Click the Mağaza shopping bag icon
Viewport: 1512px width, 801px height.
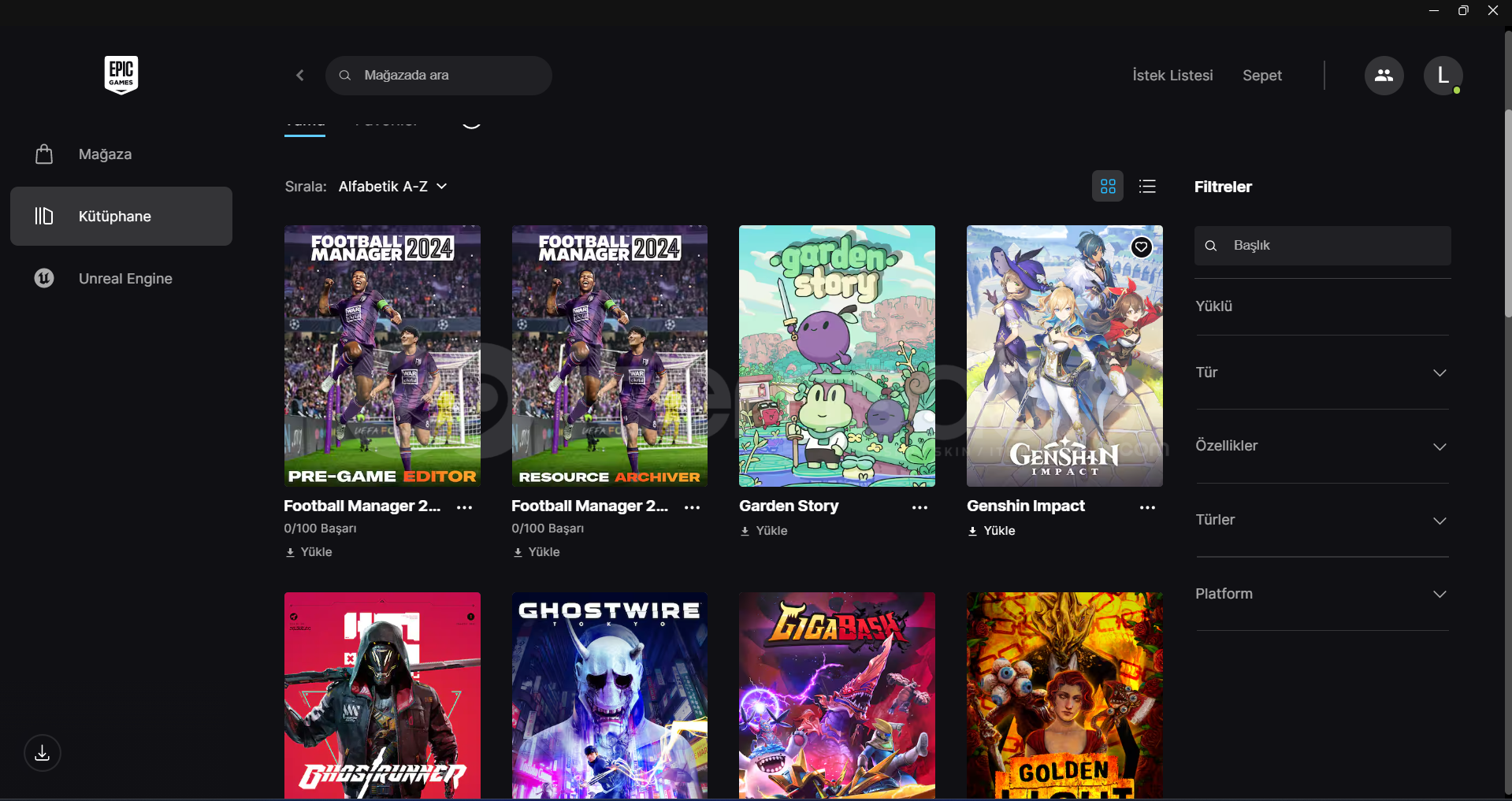point(44,154)
